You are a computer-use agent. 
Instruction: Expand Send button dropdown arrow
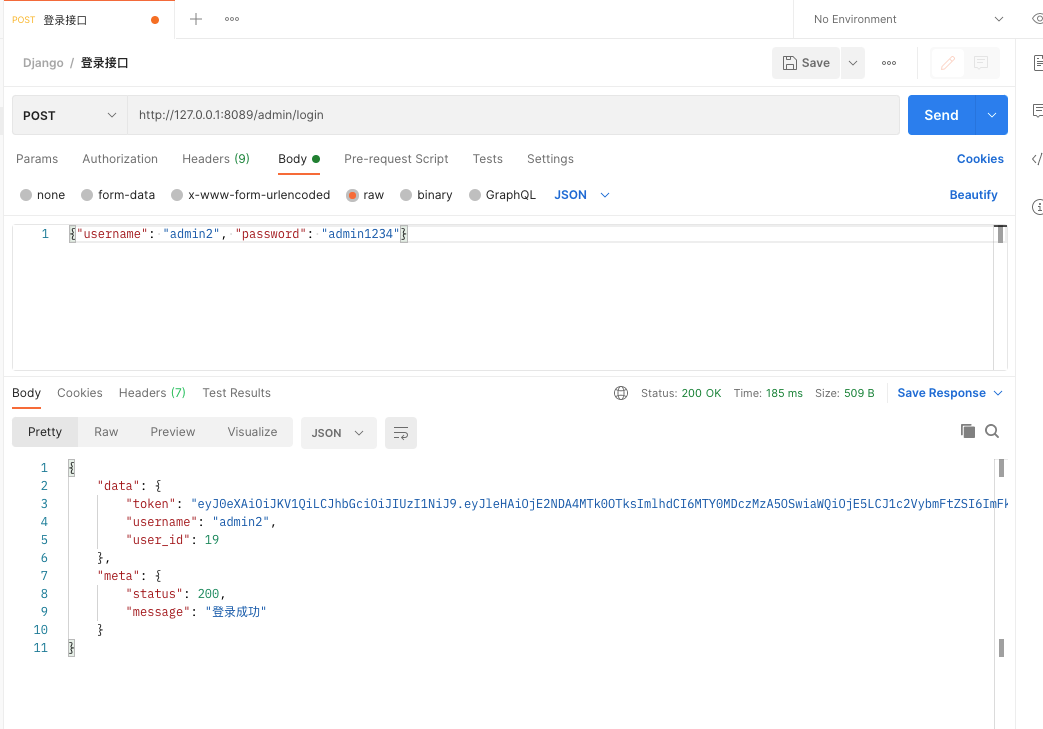[991, 115]
